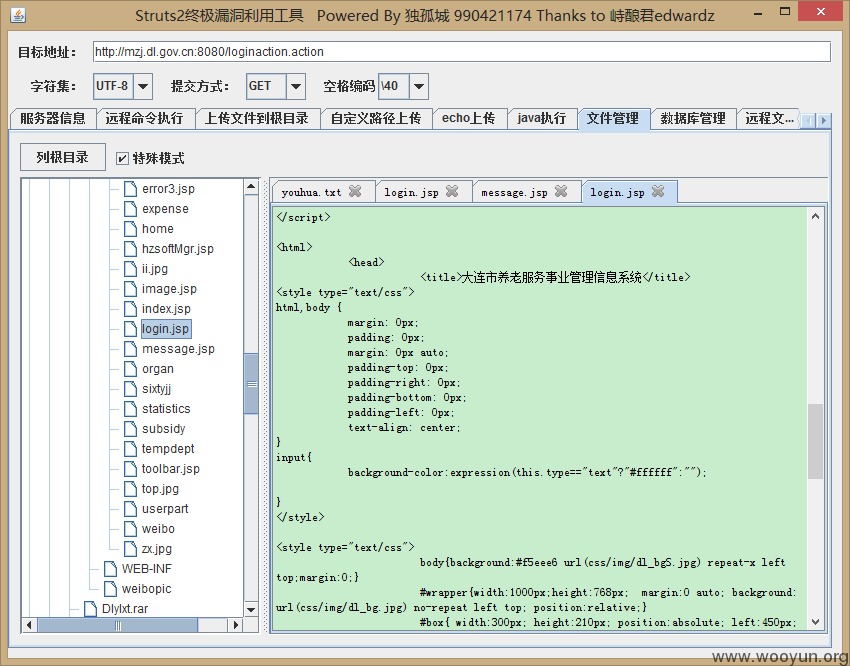
Task: Select the statistics entry in tree
Action: pos(166,409)
